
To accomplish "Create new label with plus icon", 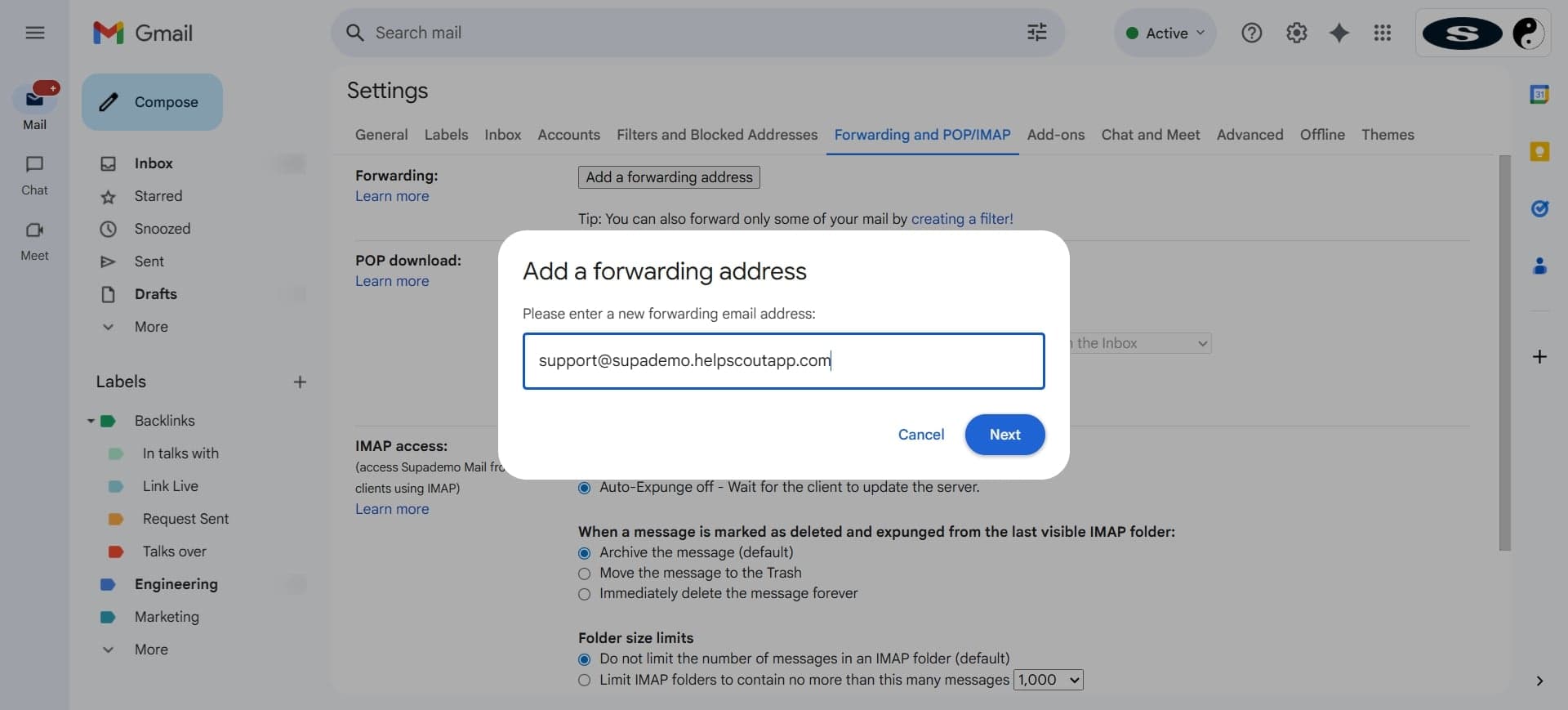I will pyautogui.click(x=300, y=382).
